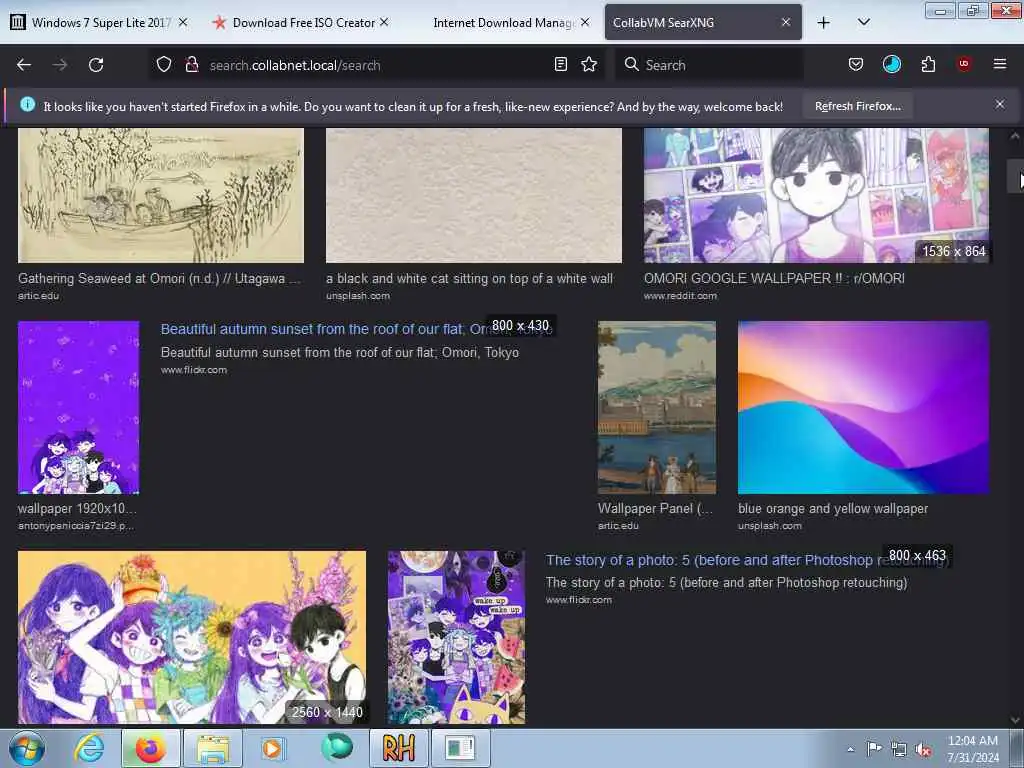The height and width of the screenshot is (768, 1024).
Task: Open the Firefox hamburger application menu
Action: (x=1000, y=64)
